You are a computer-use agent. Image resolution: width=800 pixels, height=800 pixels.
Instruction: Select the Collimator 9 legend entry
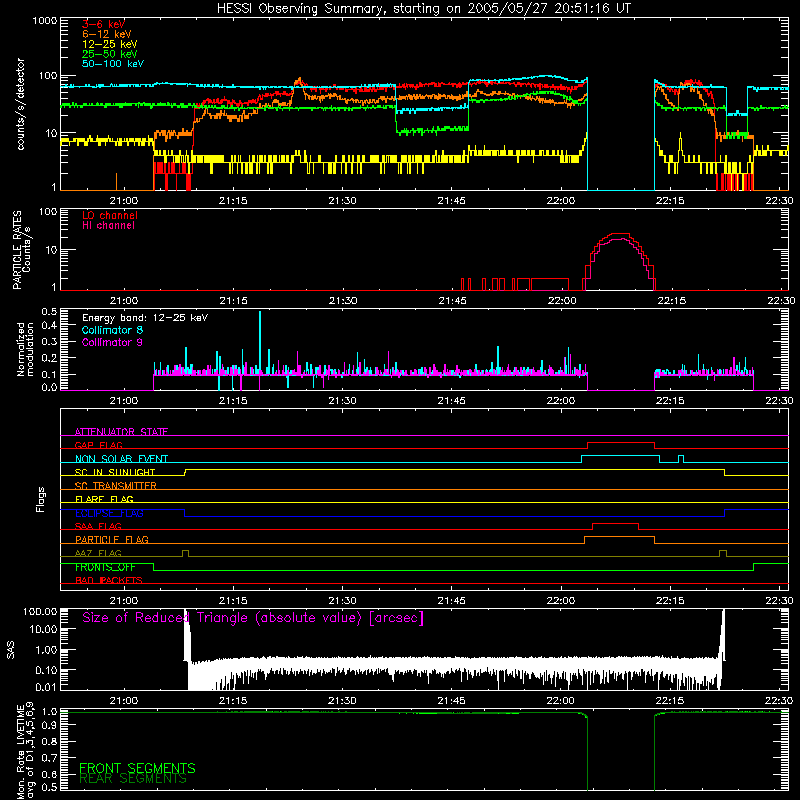pyautogui.click(x=112, y=342)
